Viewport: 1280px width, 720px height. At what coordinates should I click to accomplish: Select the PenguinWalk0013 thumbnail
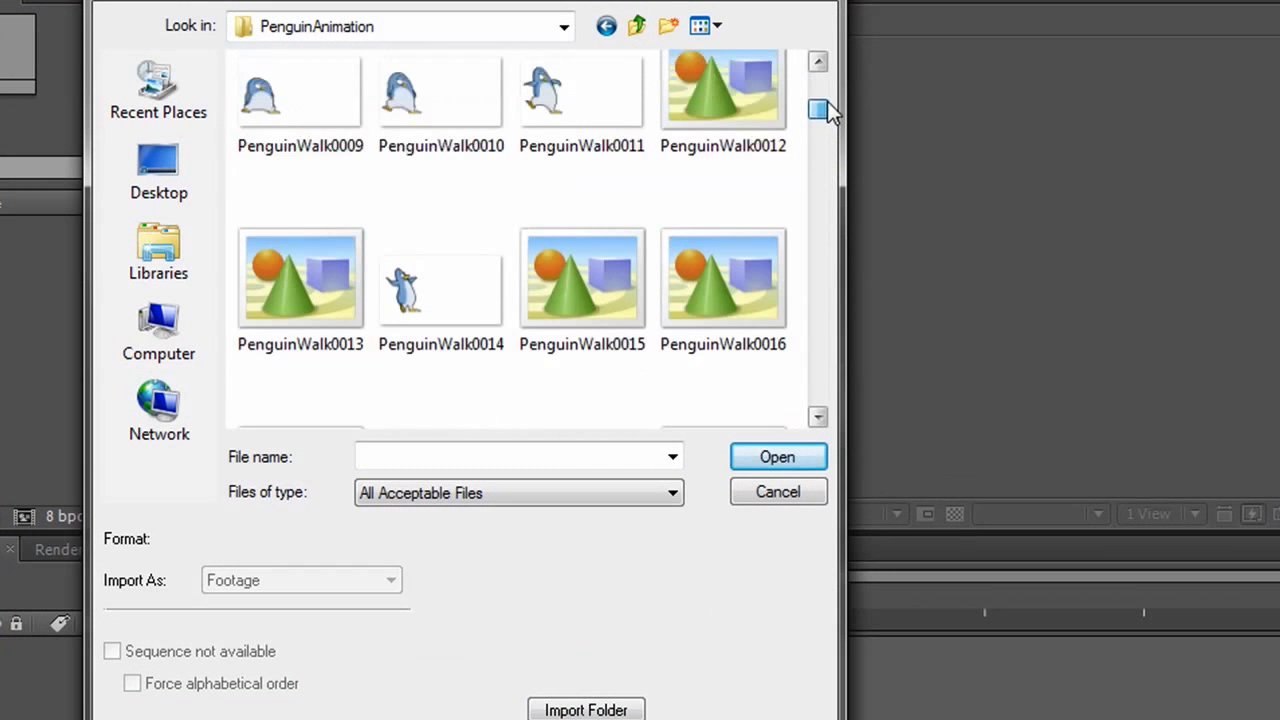click(x=301, y=279)
